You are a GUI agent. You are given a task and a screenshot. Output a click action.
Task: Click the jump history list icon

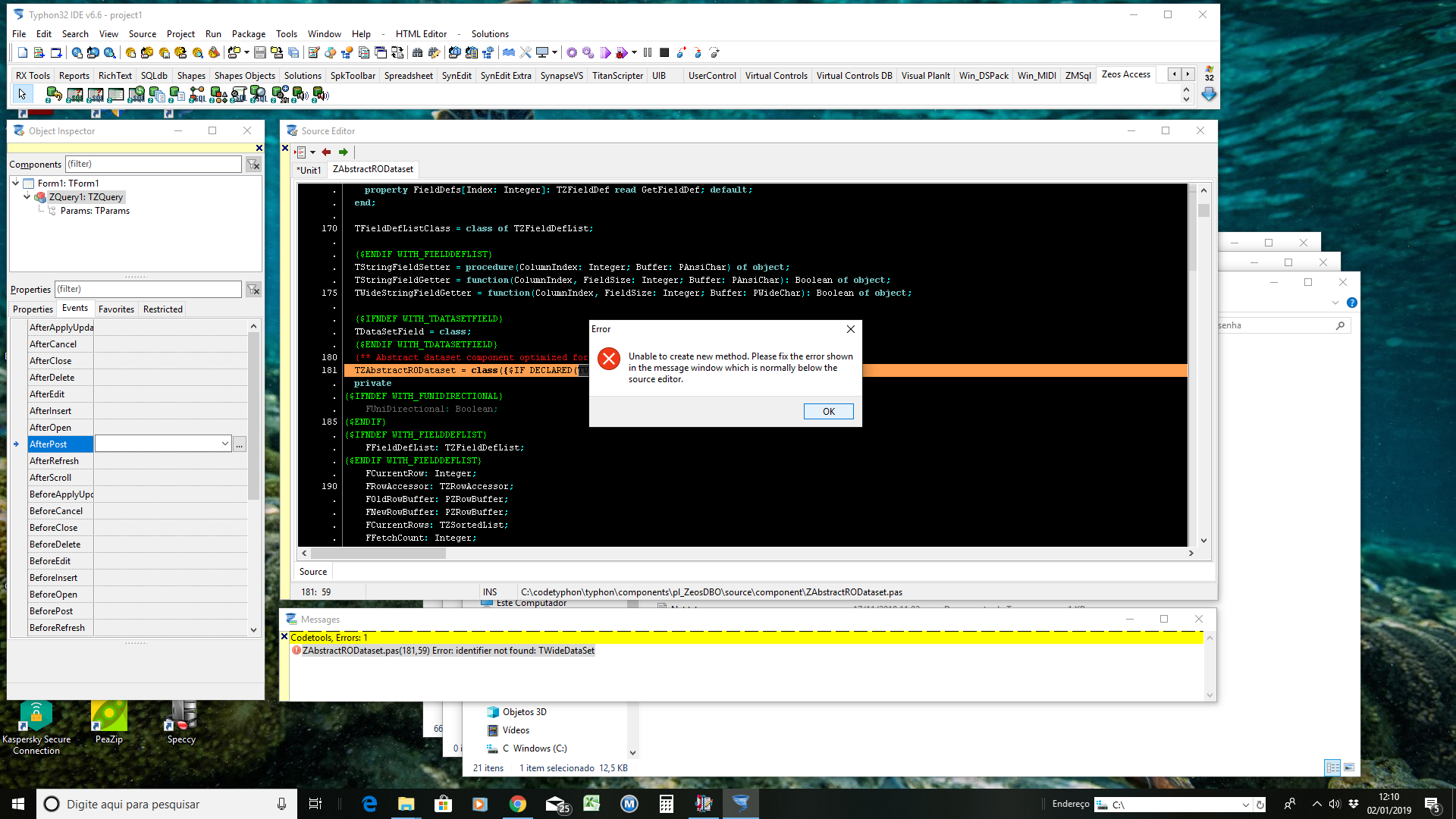point(300,152)
